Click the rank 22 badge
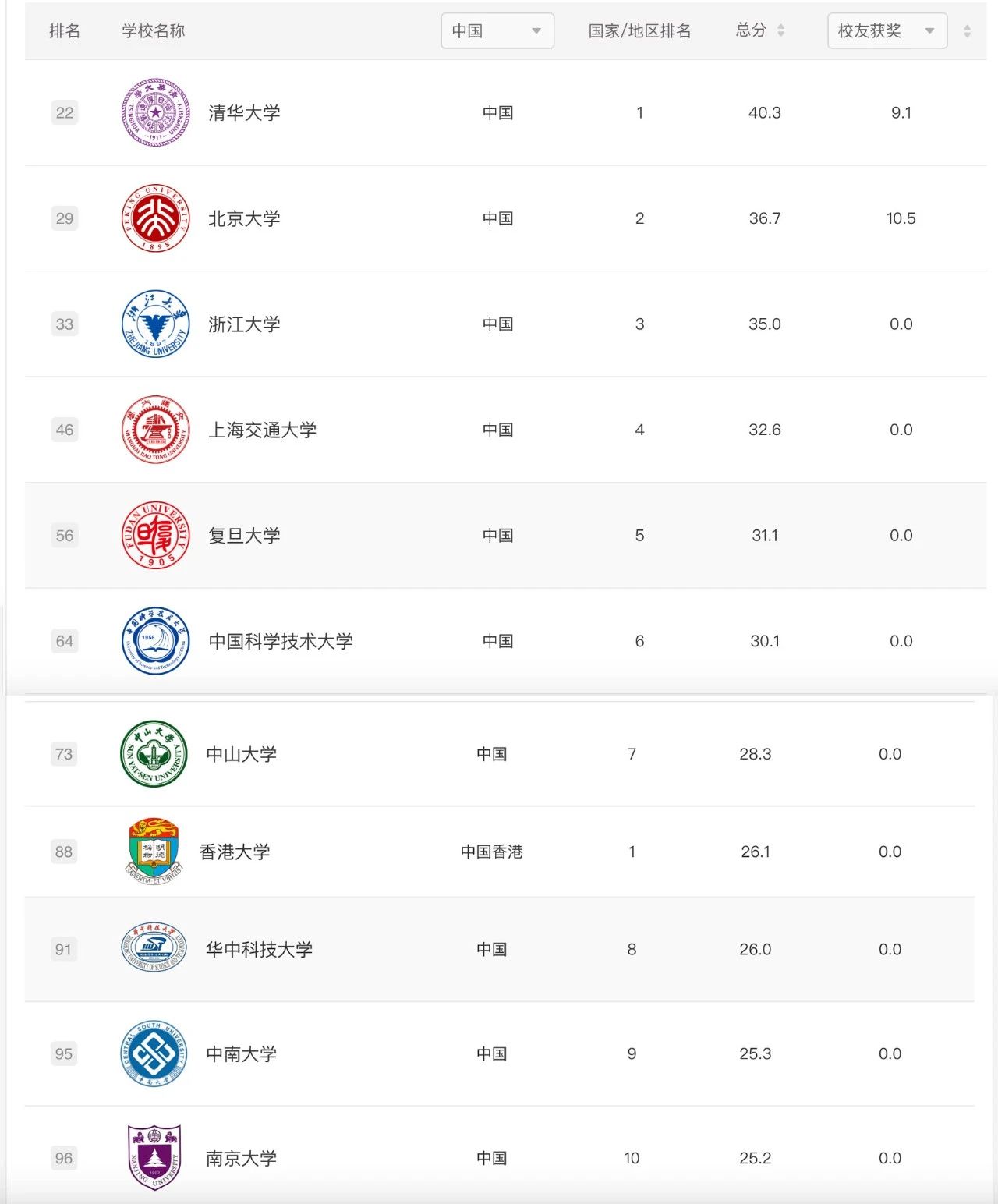 click(x=65, y=113)
